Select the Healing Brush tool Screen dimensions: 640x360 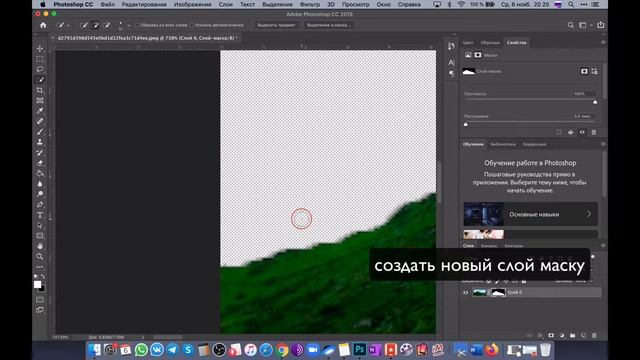(x=40, y=121)
